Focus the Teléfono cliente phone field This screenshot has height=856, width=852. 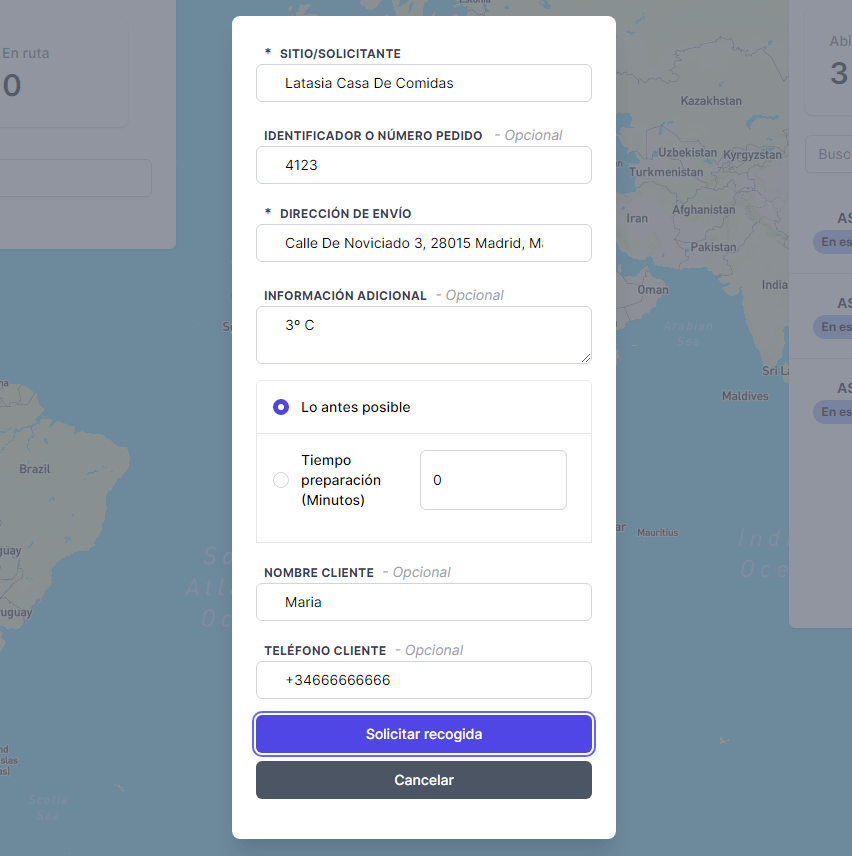click(424, 680)
